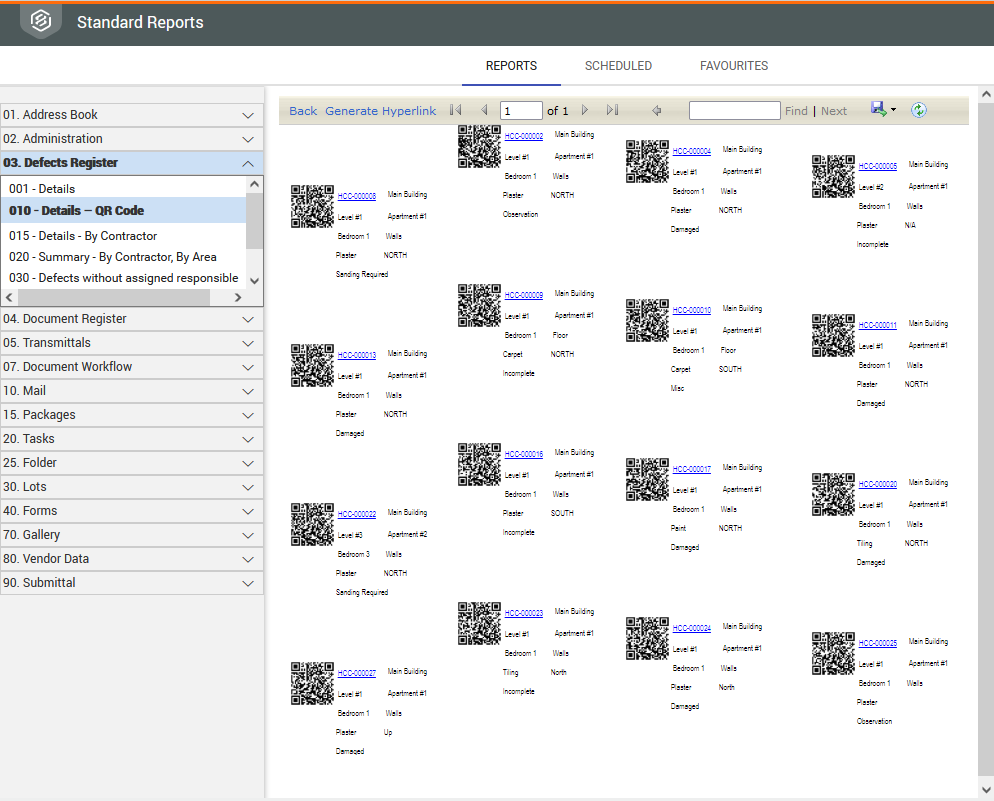The height and width of the screenshot is (801, 994).
Task: Scan QR code thumbnail for HCC-000003
Action: pos(312,206)
